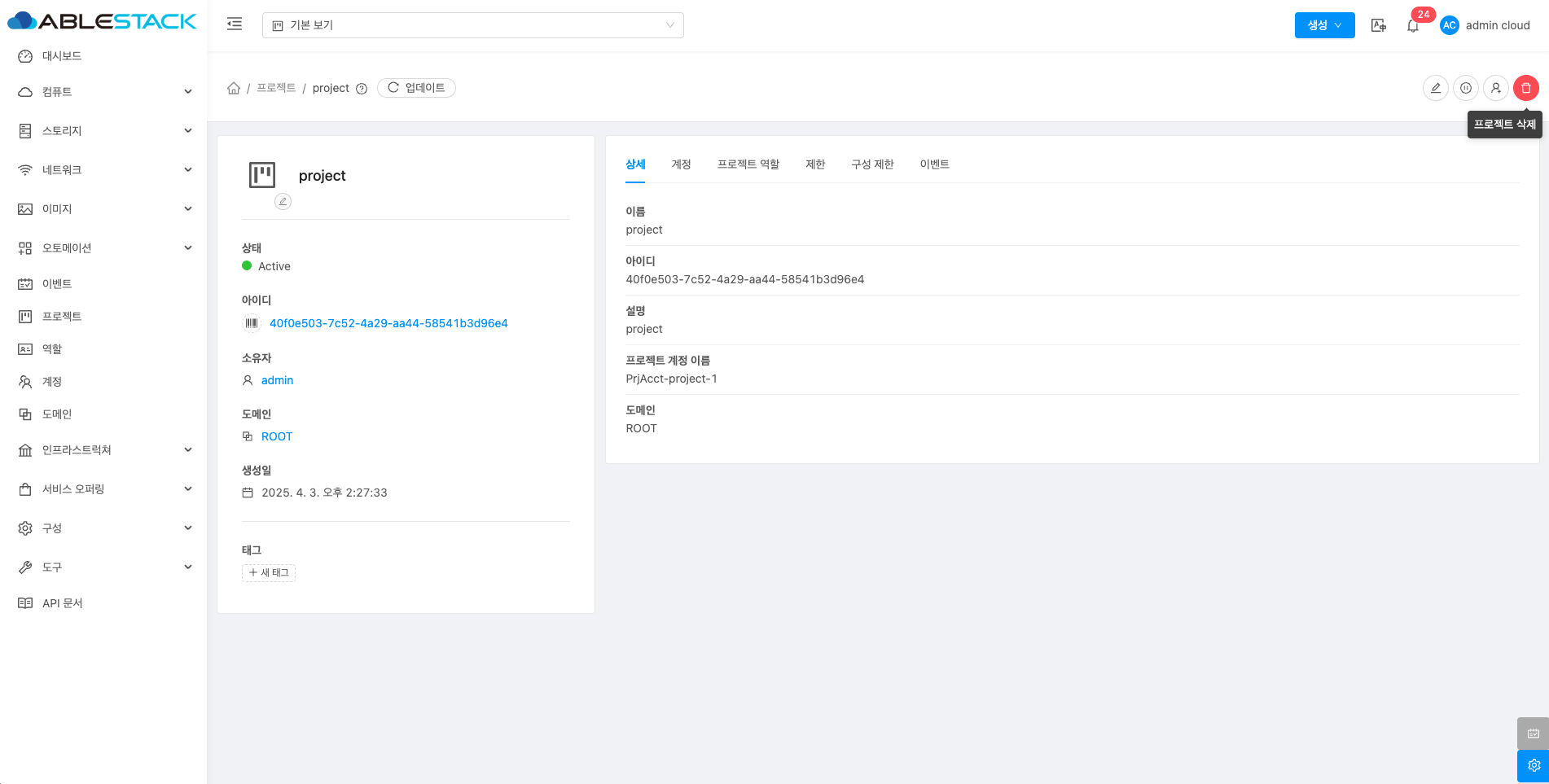
Task: Switch to the 프로젝트 역할 tab
Action: (x=748, y=164)
